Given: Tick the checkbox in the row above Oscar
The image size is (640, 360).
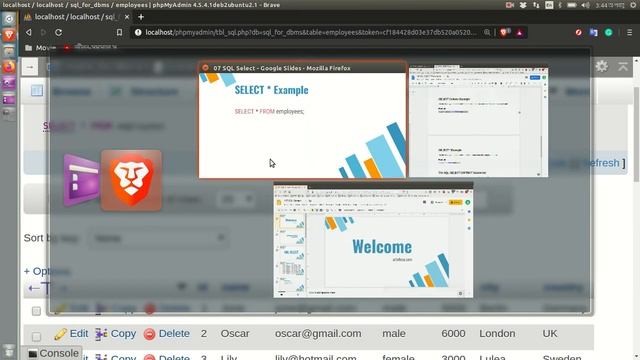Looking at the screenshot, I should [x=36, y=311].
